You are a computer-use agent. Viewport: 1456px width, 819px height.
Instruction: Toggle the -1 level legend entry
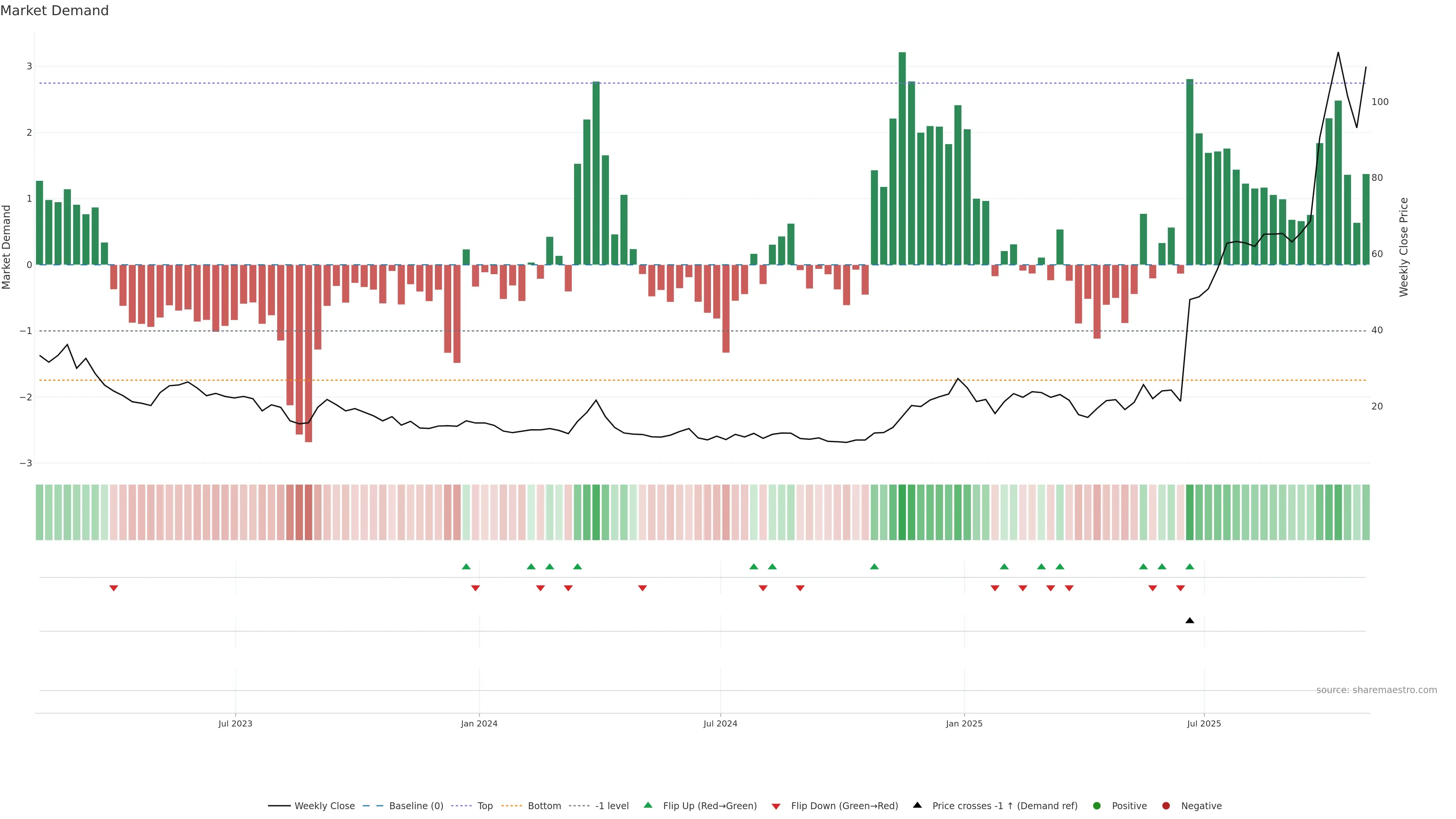tap(612, 805)
